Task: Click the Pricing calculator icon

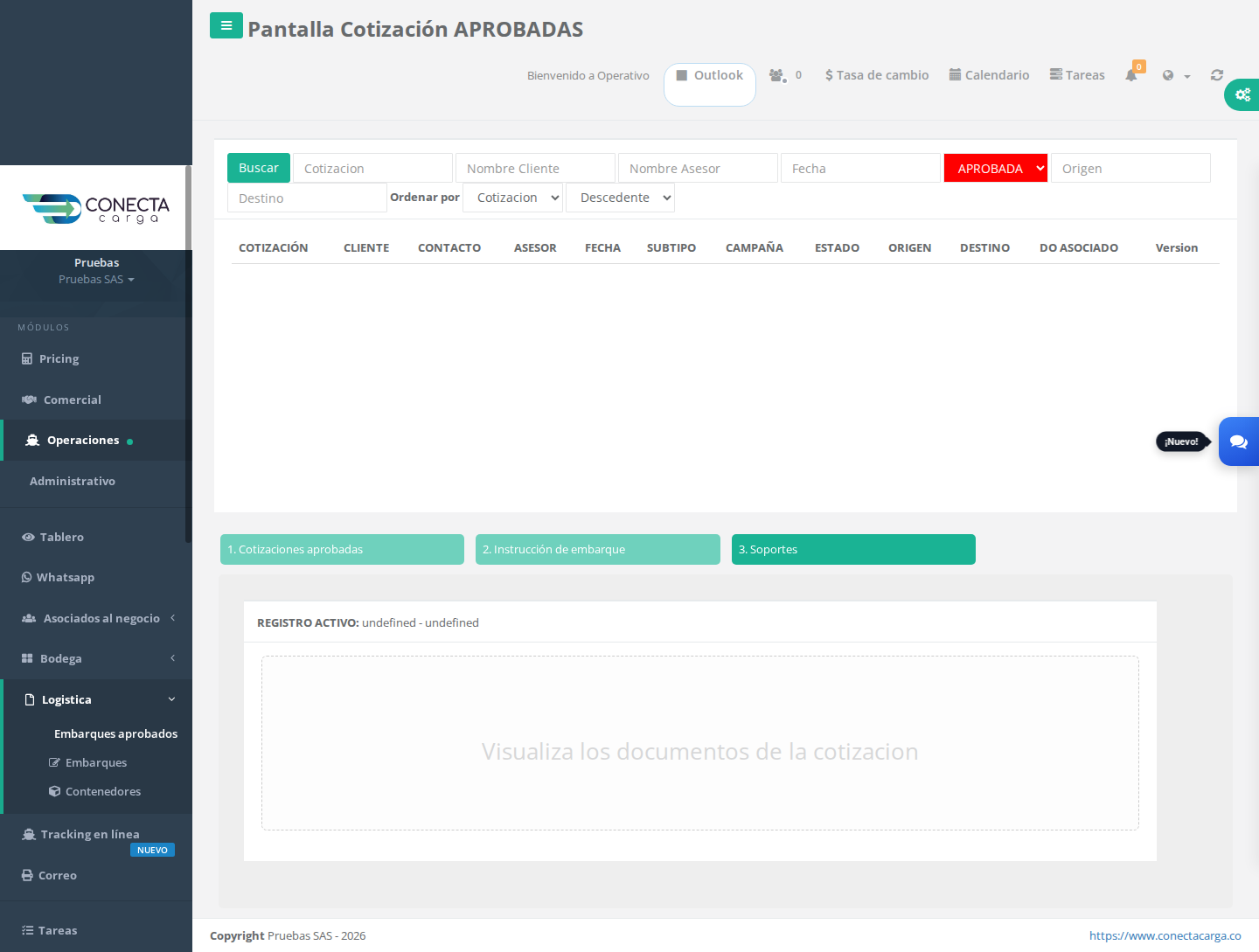Action: [27, 358]
